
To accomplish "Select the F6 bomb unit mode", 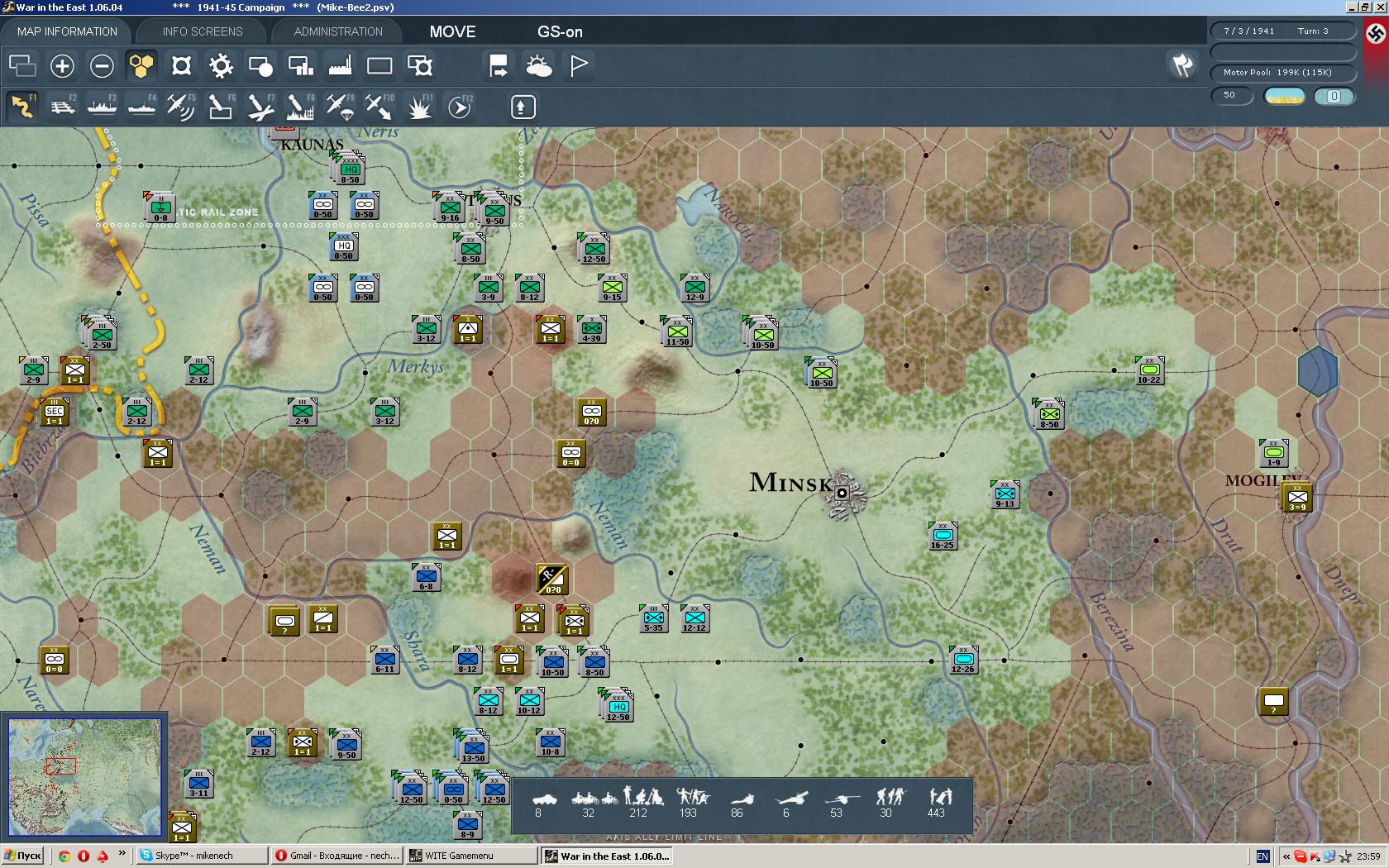I will coord(221,107).
